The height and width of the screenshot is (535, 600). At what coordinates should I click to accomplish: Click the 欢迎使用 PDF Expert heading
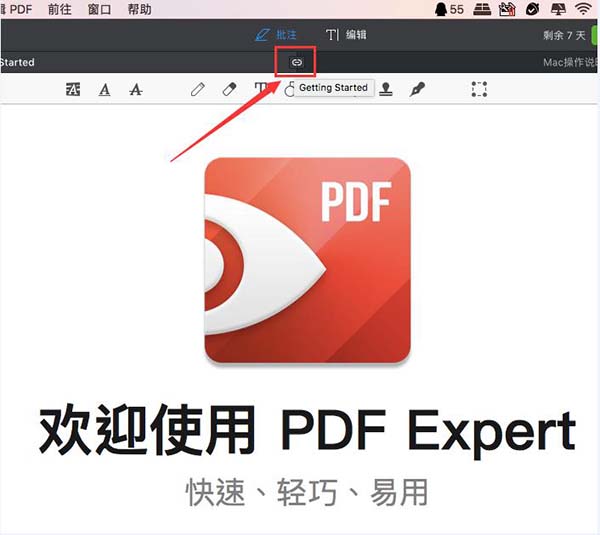[307, 431]
